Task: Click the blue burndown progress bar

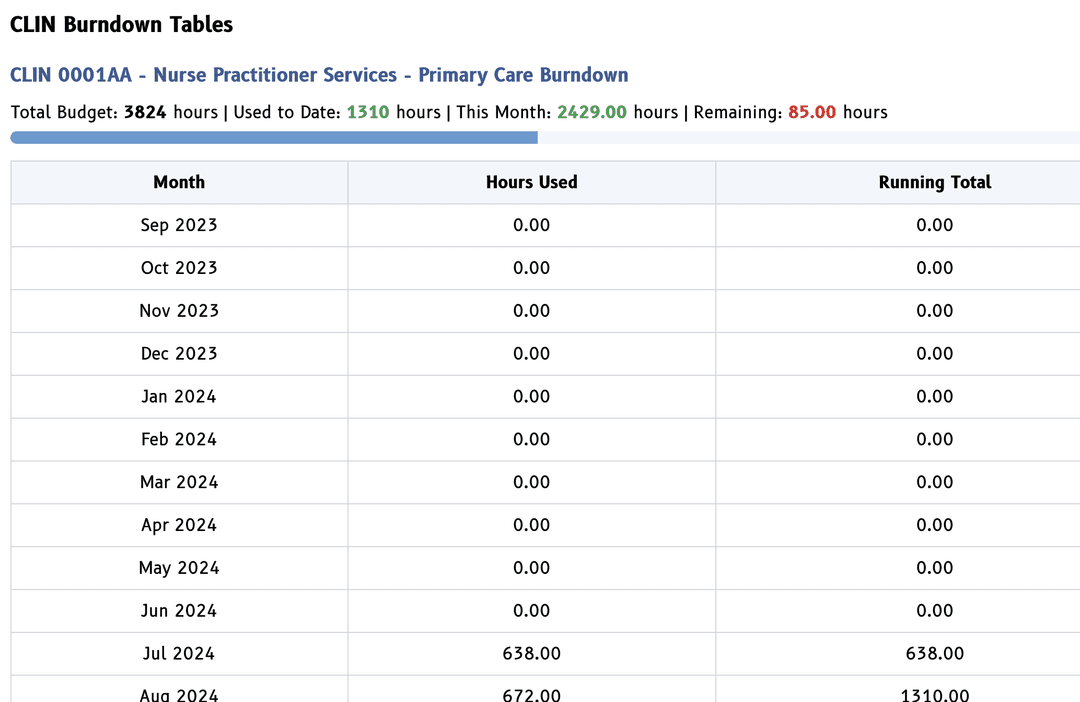Action: (x=274, y=138)
